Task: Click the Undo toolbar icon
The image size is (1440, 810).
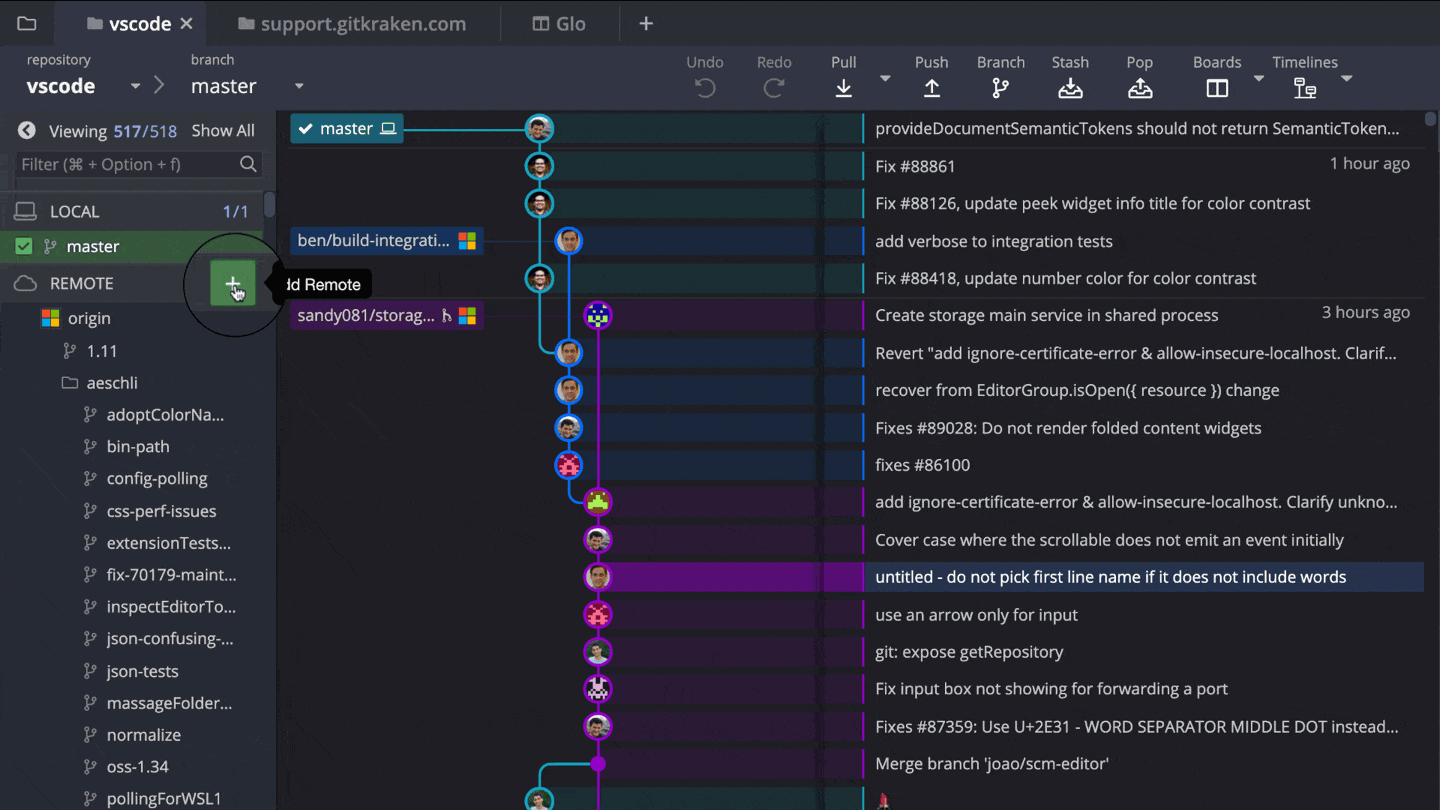Action: click(705, 88)
